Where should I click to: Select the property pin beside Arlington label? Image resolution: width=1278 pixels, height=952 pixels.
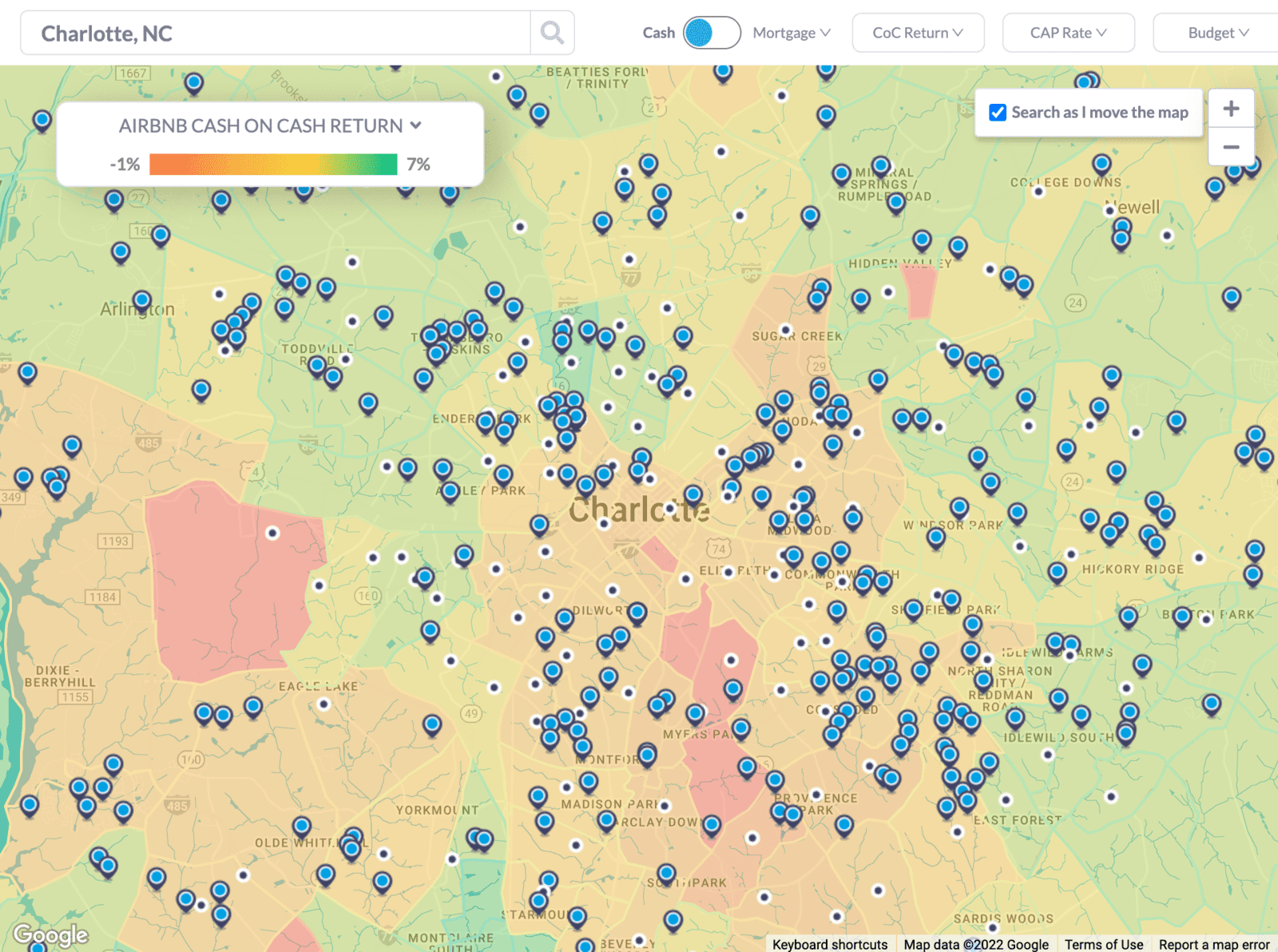pos(142,301)
